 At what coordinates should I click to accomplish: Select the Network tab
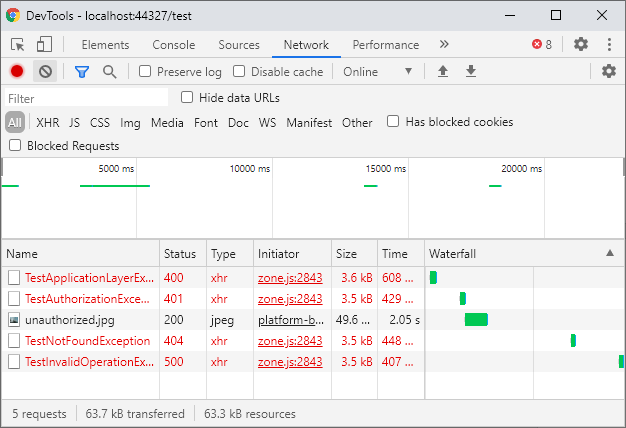coord(306,45)
